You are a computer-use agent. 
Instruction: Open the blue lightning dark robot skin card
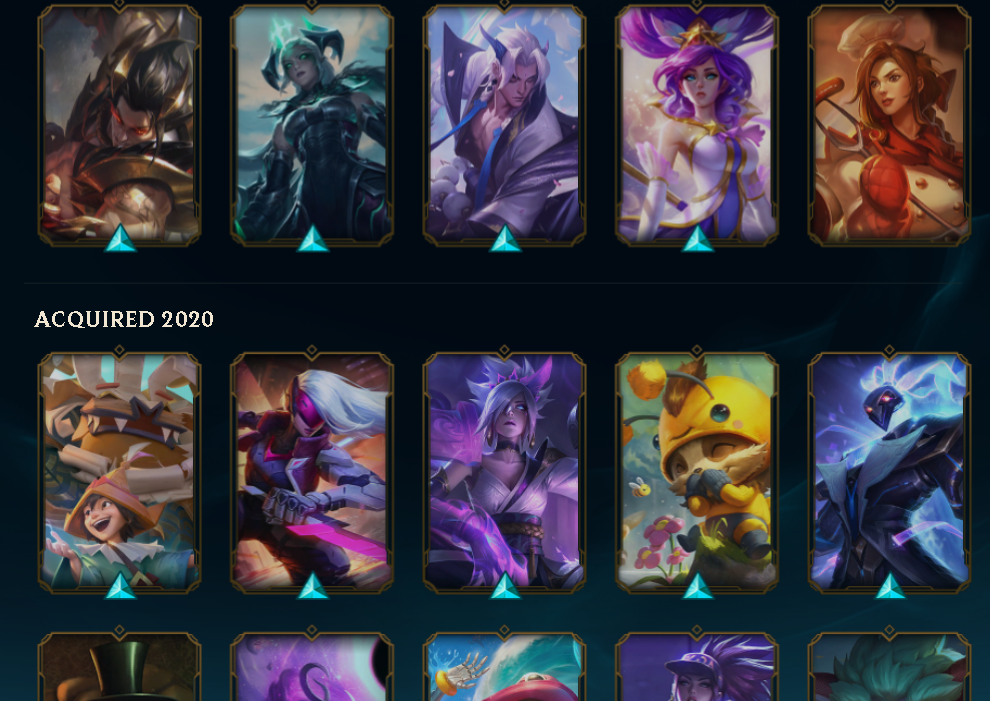point(890,472)
